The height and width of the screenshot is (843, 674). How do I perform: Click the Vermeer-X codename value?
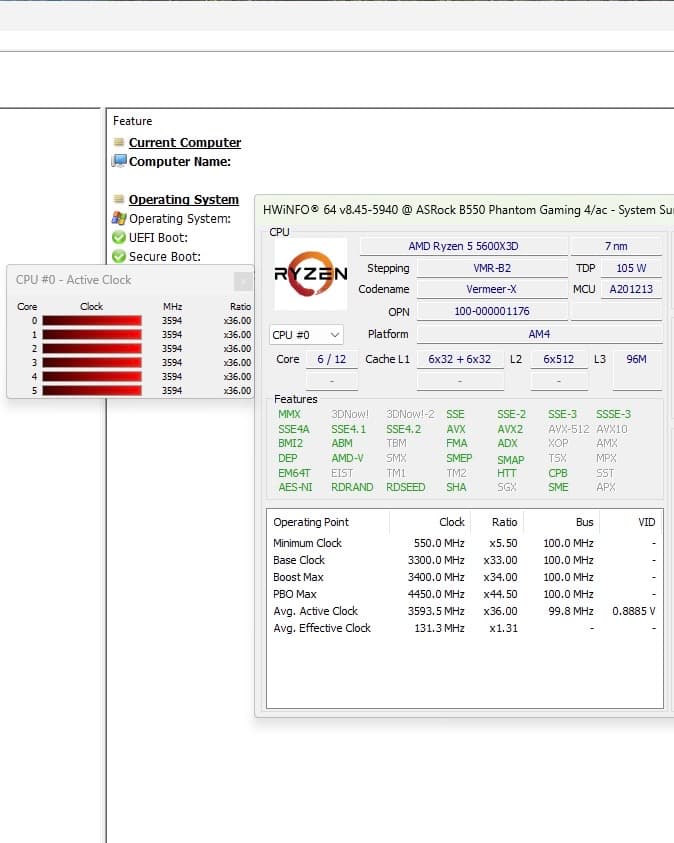(492, 289)
